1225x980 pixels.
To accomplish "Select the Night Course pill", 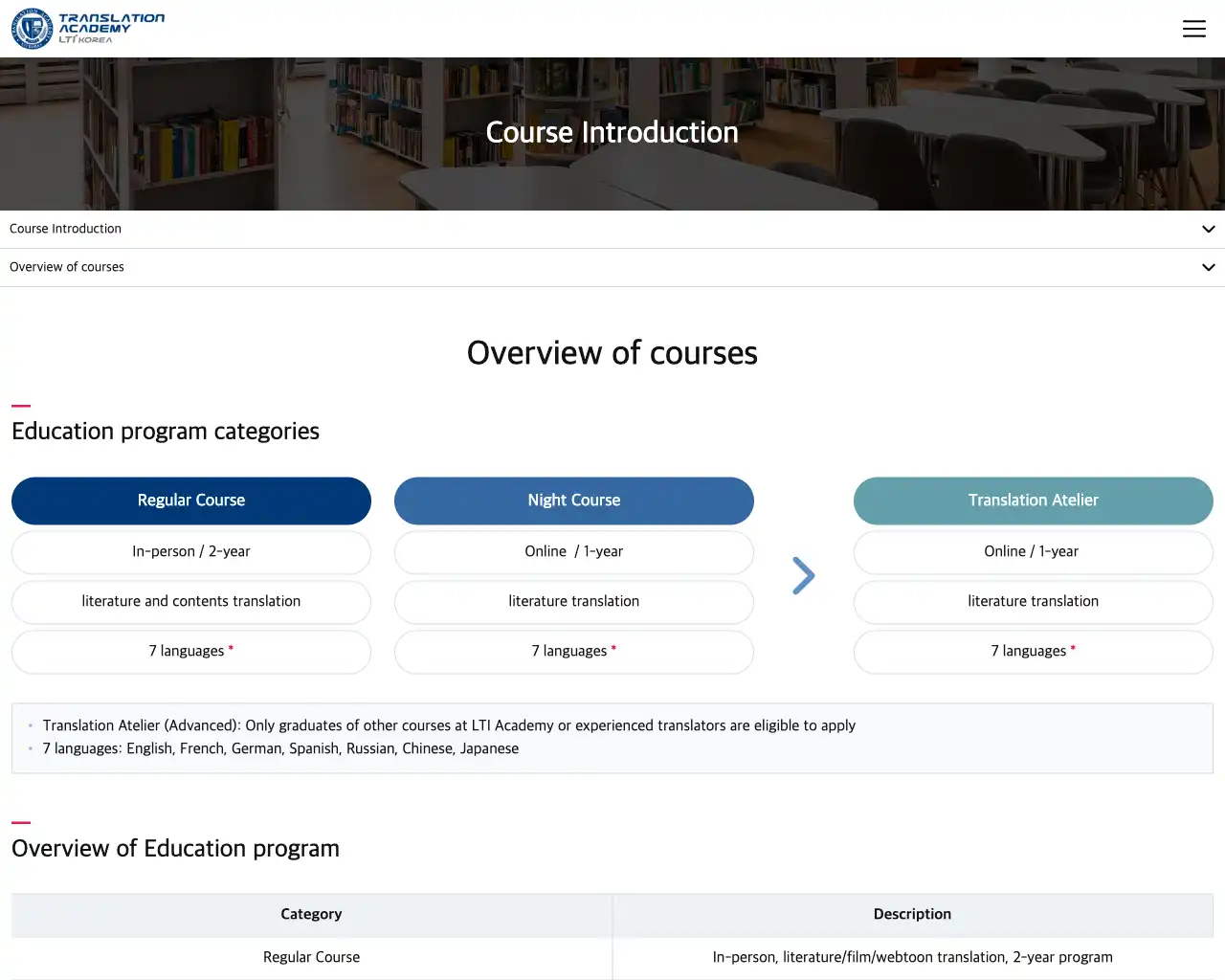I will tap(574, 501).
